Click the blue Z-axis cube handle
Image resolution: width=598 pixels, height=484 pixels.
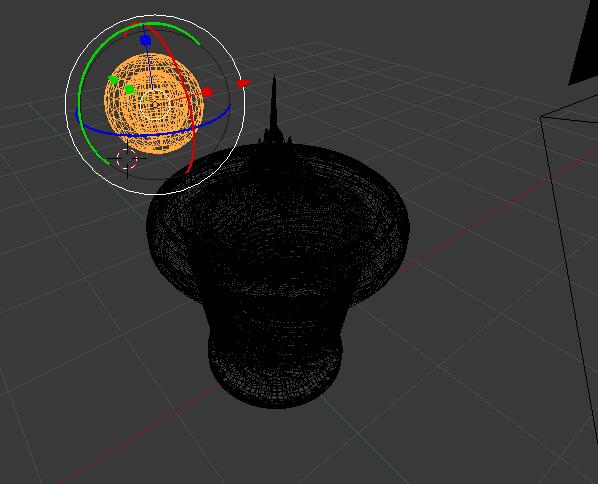pyautogui.click(x=145, y=40)
